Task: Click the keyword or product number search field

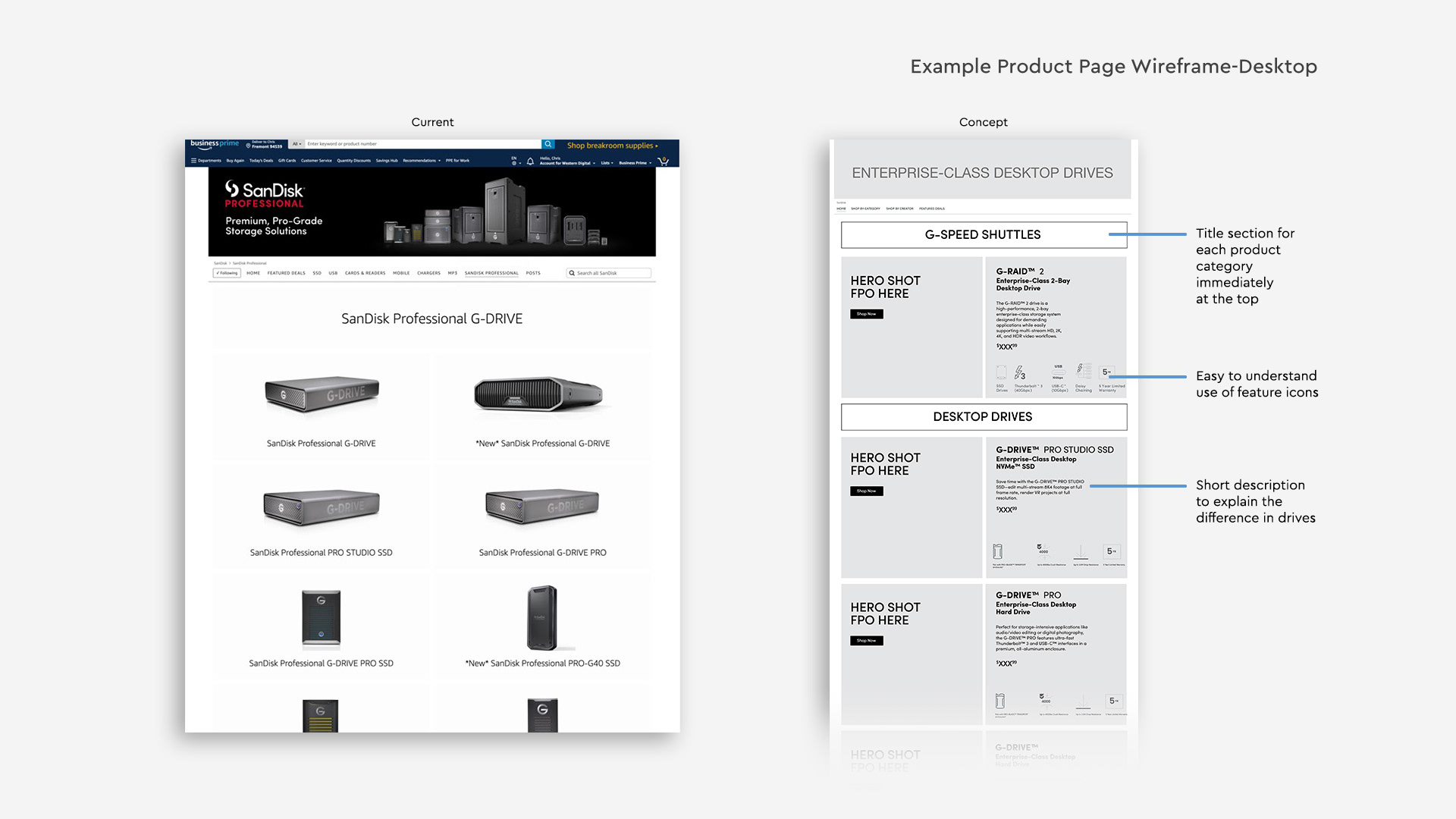Action: pyautogui.click(x=423, y=143)
